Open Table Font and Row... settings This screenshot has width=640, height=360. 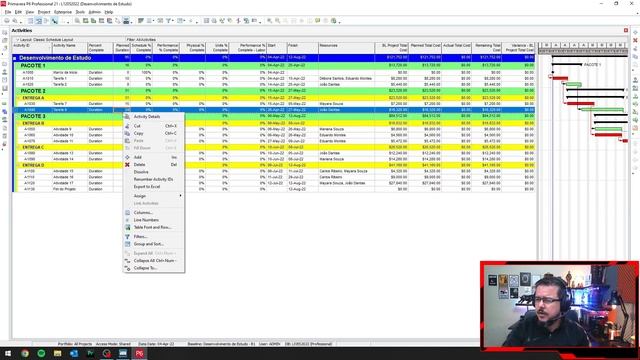(x=153, y=227)
